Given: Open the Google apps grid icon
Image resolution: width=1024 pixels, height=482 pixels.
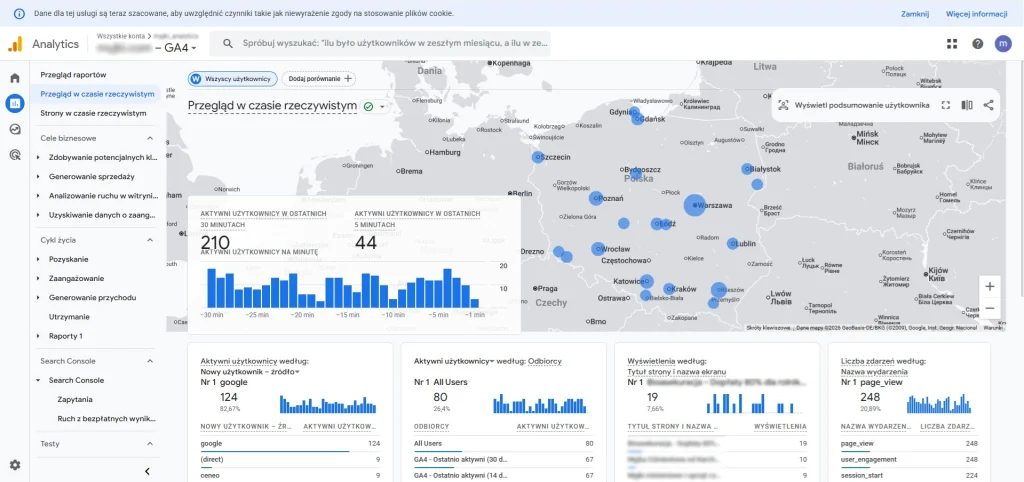Looking at the screenshot, I should tap(952, 44).
